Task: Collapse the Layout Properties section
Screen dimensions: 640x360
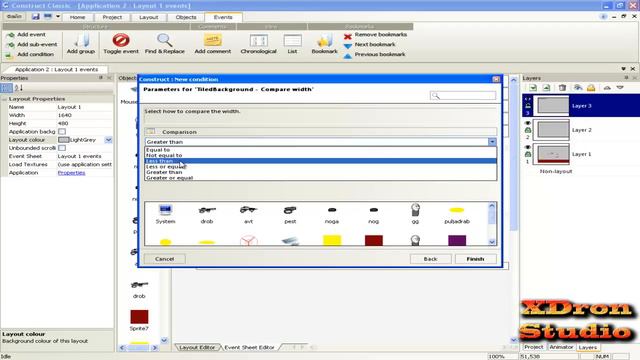Action: point(4,99)
